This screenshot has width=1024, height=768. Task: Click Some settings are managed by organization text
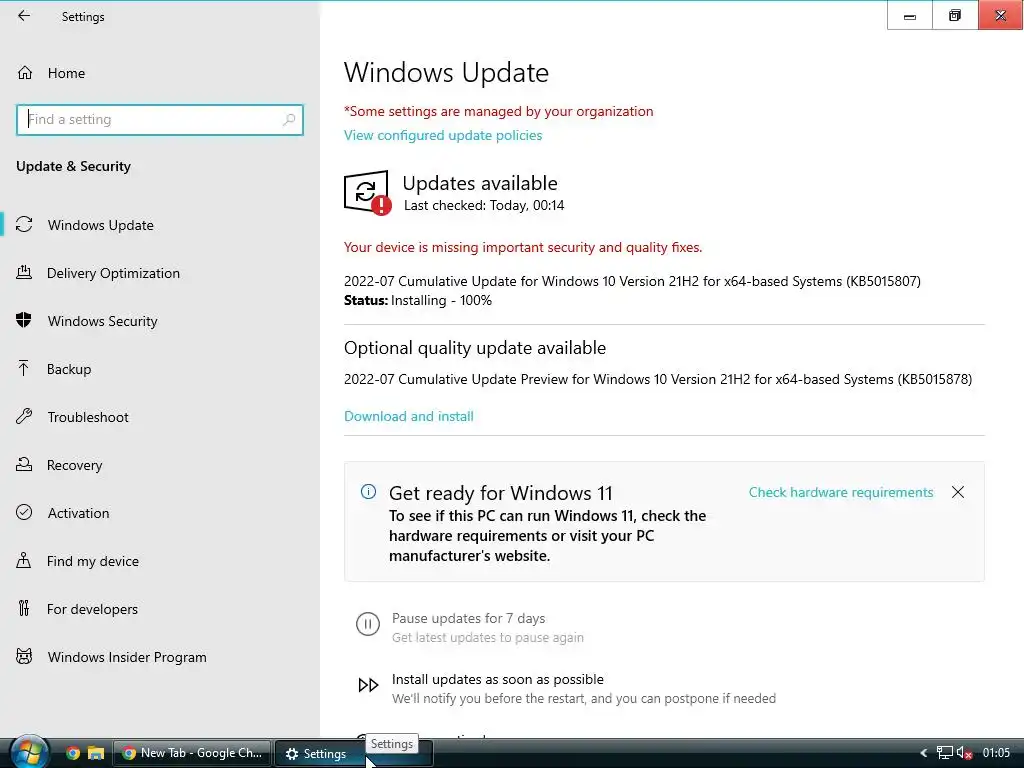click(x=498, y=112)
